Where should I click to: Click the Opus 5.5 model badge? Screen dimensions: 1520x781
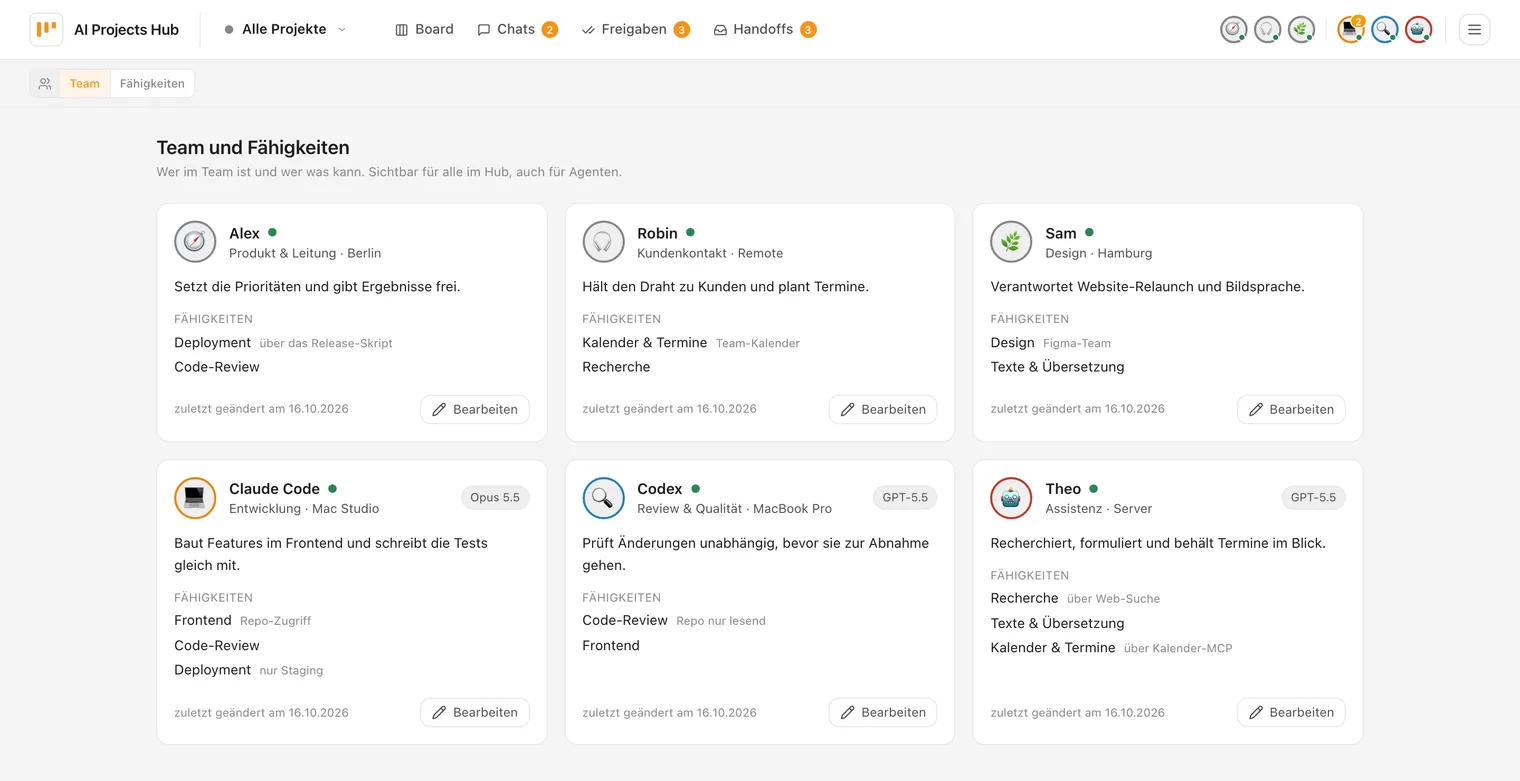click(x=495, y=497)
